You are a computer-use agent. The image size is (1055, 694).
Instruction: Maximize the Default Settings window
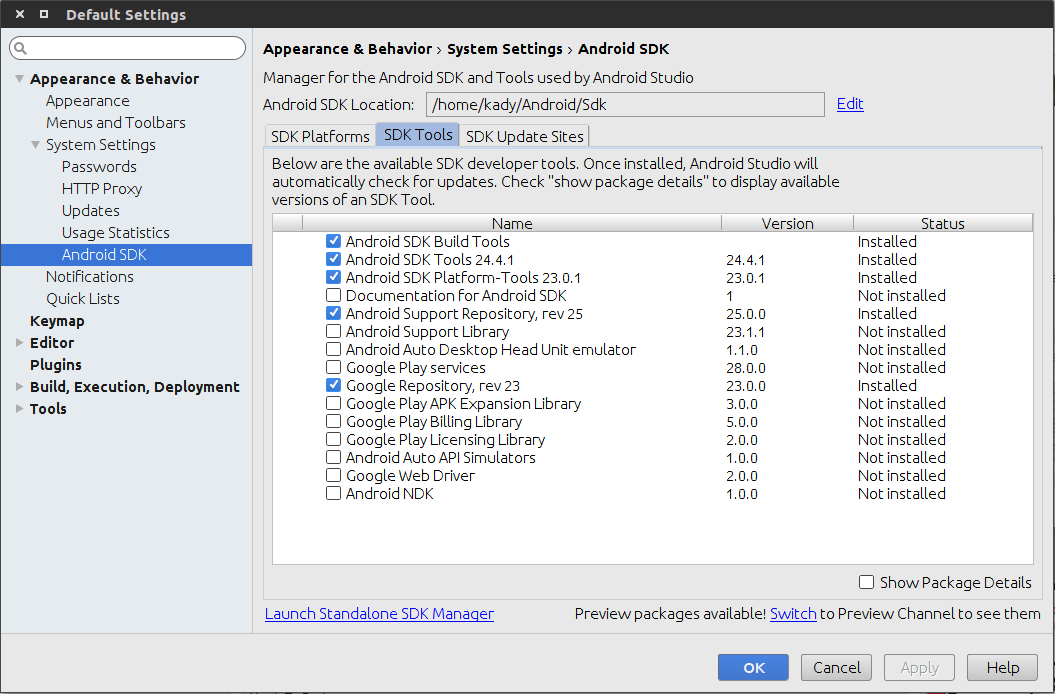click(x=44, y=14)
